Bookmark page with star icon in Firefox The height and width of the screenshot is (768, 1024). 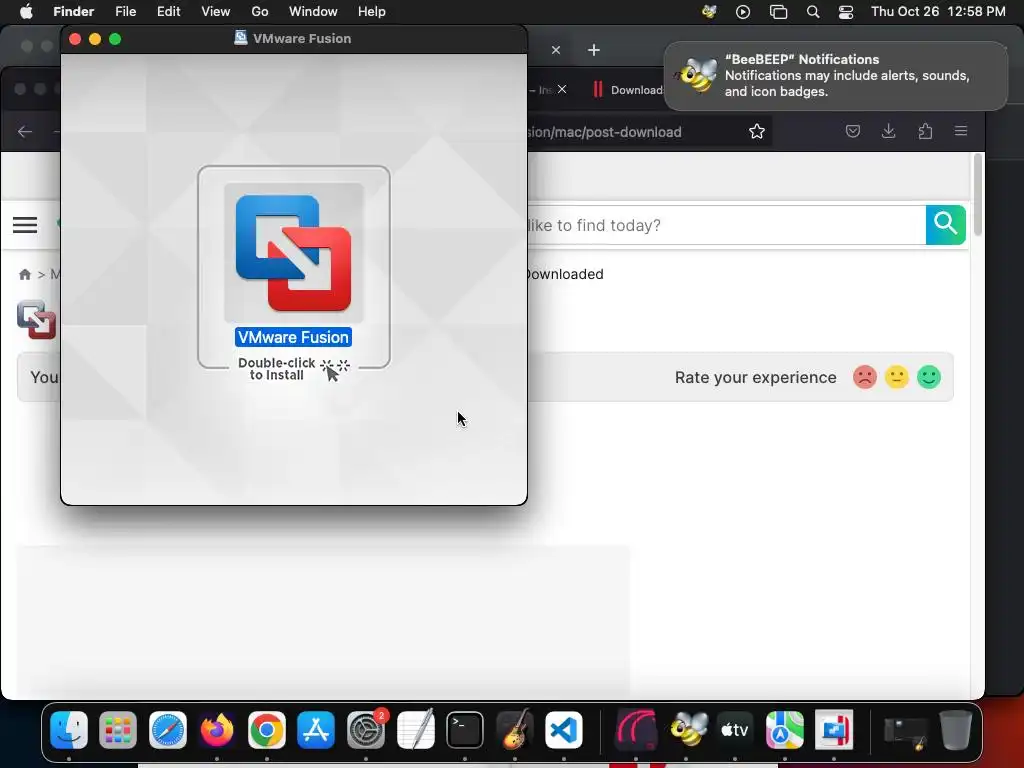[x=757, y=131]
